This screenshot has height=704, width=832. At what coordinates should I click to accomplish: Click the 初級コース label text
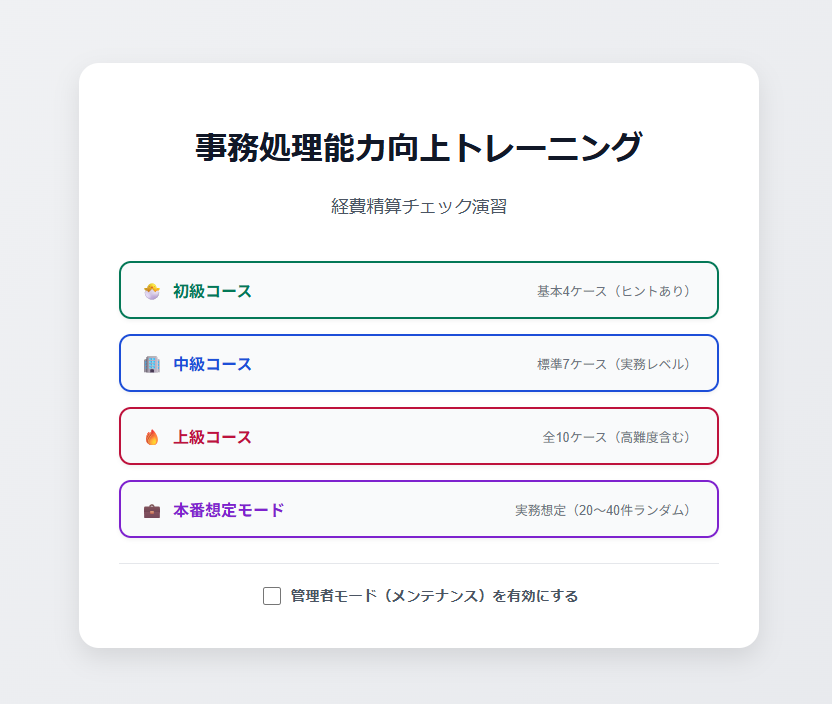[212, 290]
